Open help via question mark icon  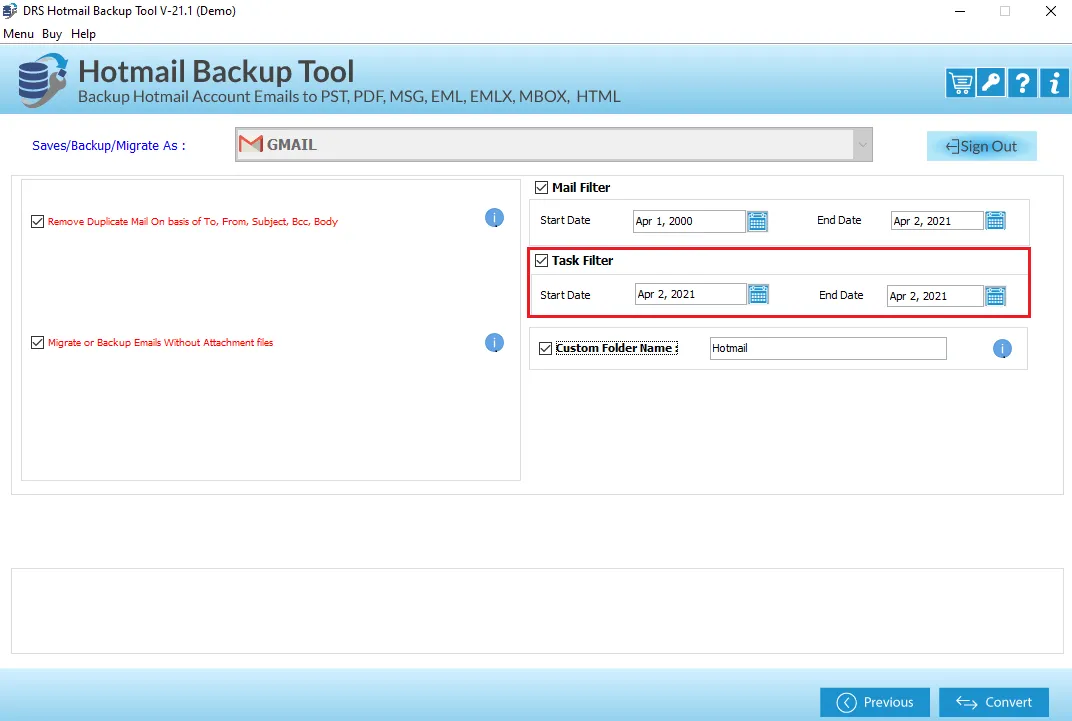coord(1022,83)
